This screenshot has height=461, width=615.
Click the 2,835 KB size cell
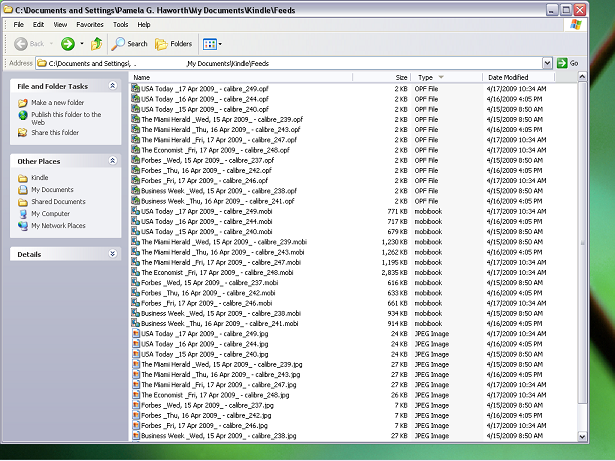tap(394, 272)
